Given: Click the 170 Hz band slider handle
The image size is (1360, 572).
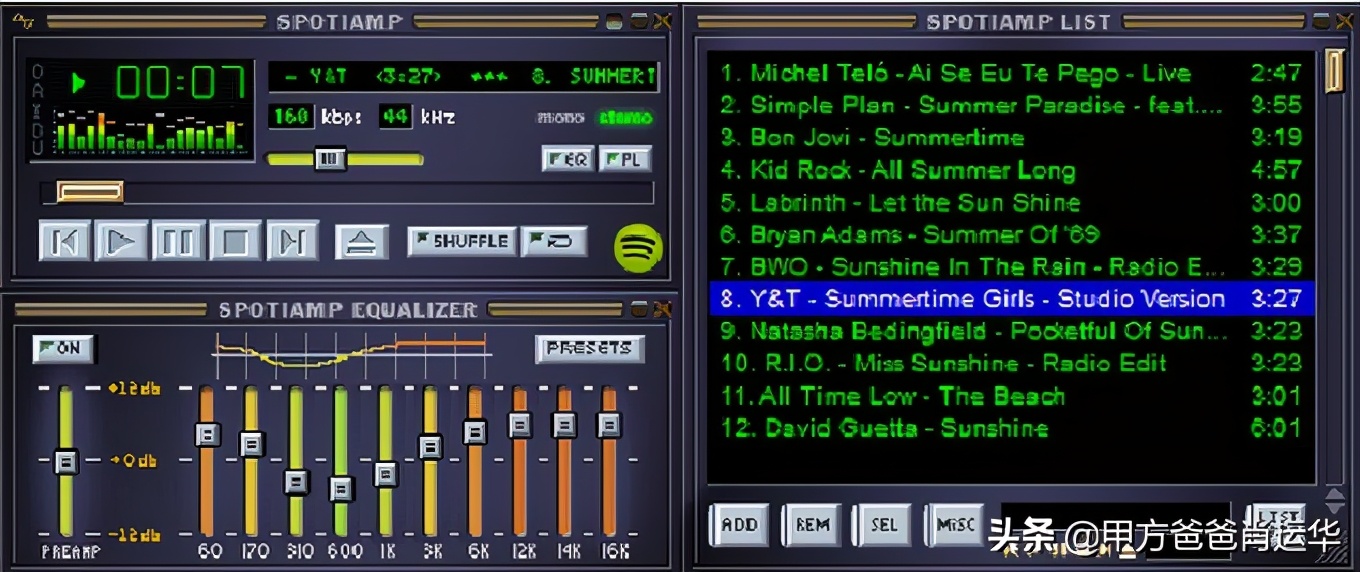Looking at the screenshot, I should point(252,443).
